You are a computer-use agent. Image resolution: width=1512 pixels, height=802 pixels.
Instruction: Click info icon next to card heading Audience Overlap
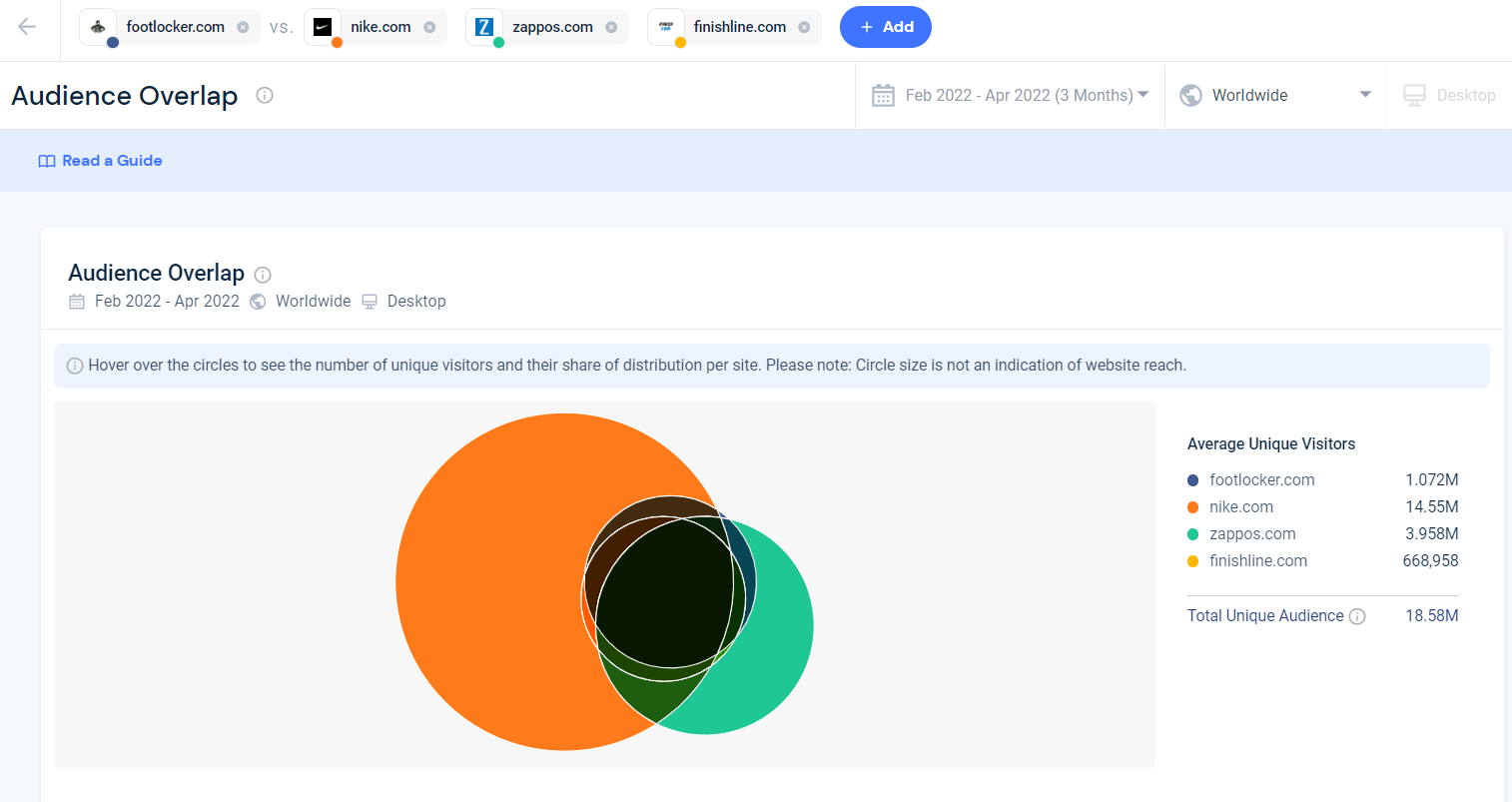(263, 275)
